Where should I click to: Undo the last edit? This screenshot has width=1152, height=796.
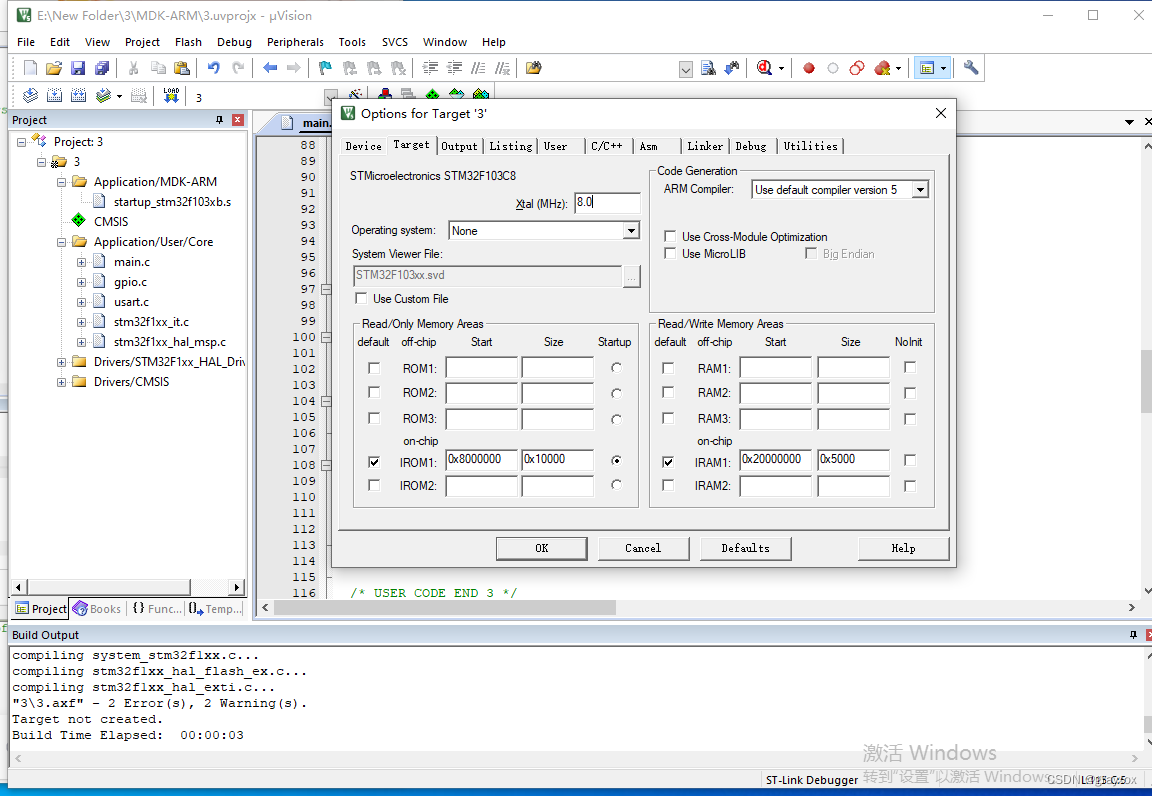pyautogui.click(x=213, y=68)
